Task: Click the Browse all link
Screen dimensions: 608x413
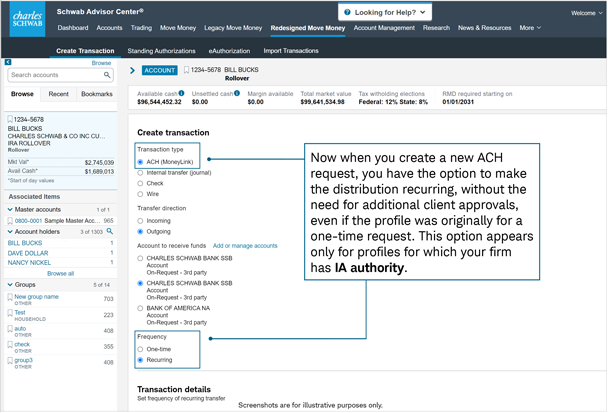Action: [60, 273]
